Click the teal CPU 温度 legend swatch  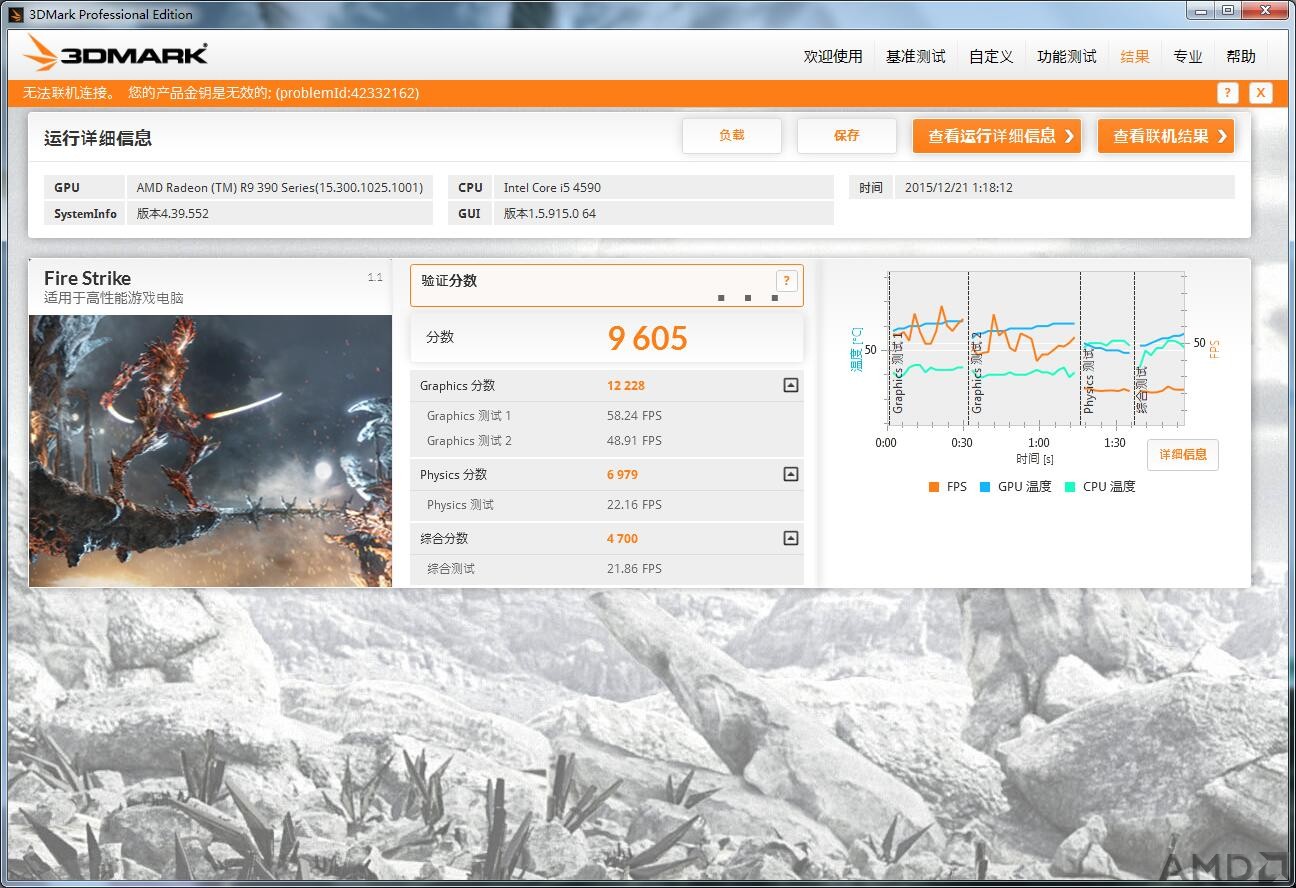tap(1070, 487)
